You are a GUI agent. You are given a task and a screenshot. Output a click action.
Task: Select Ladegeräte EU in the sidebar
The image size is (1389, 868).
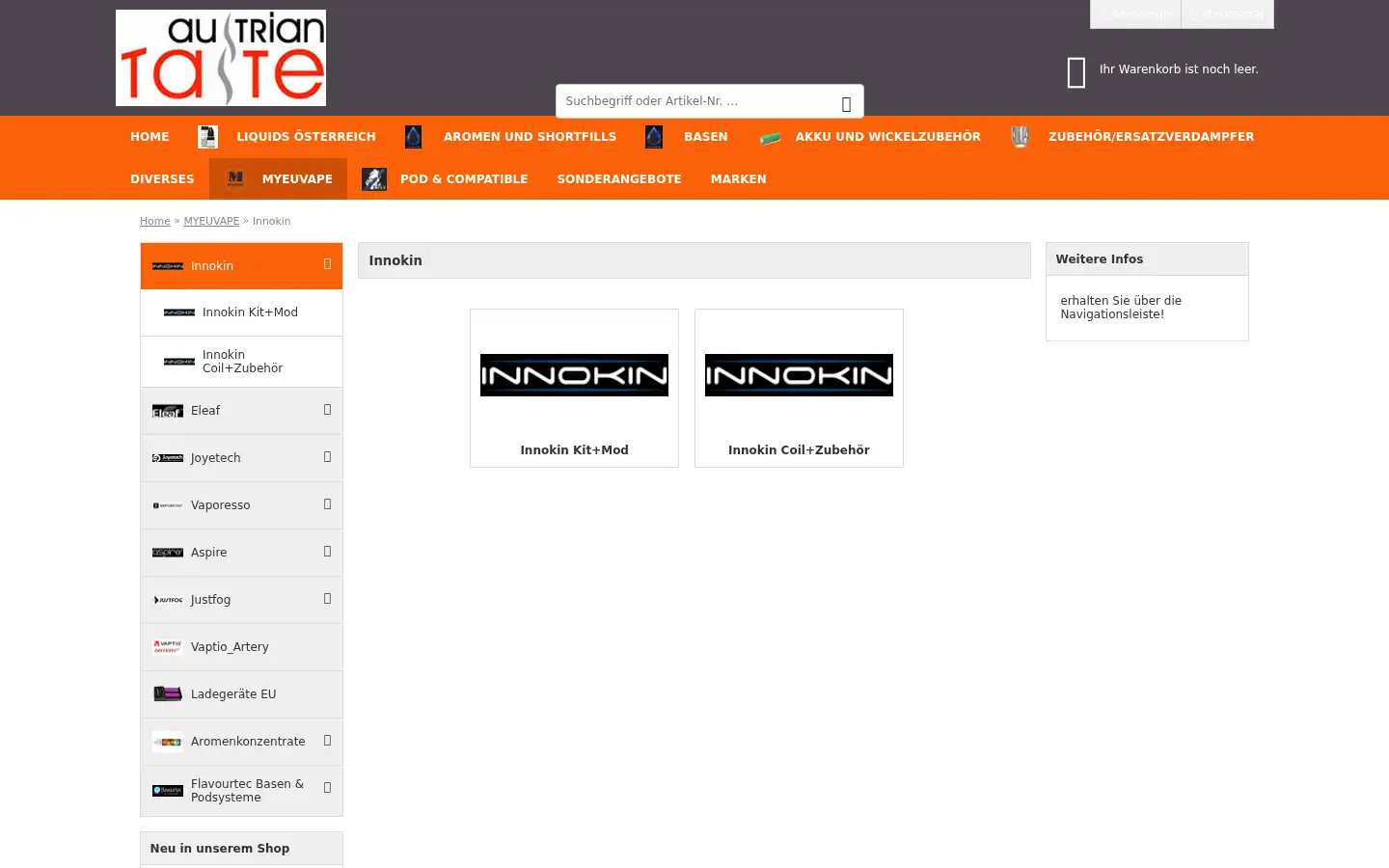pyautogui.click(x=241, y=694)
